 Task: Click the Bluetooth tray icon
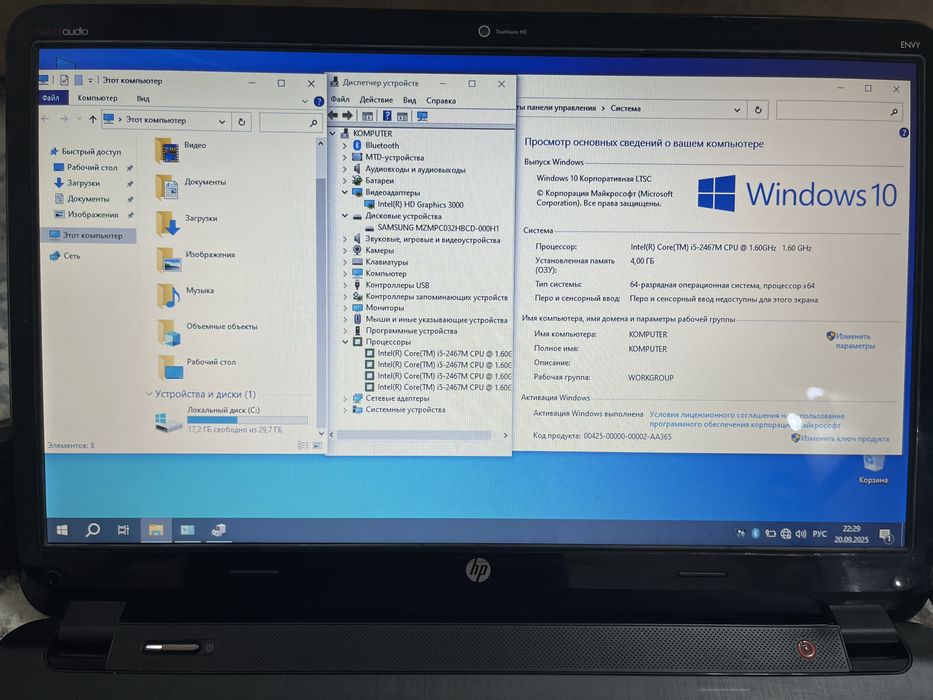pyautogui.click(x=755, y=533)
